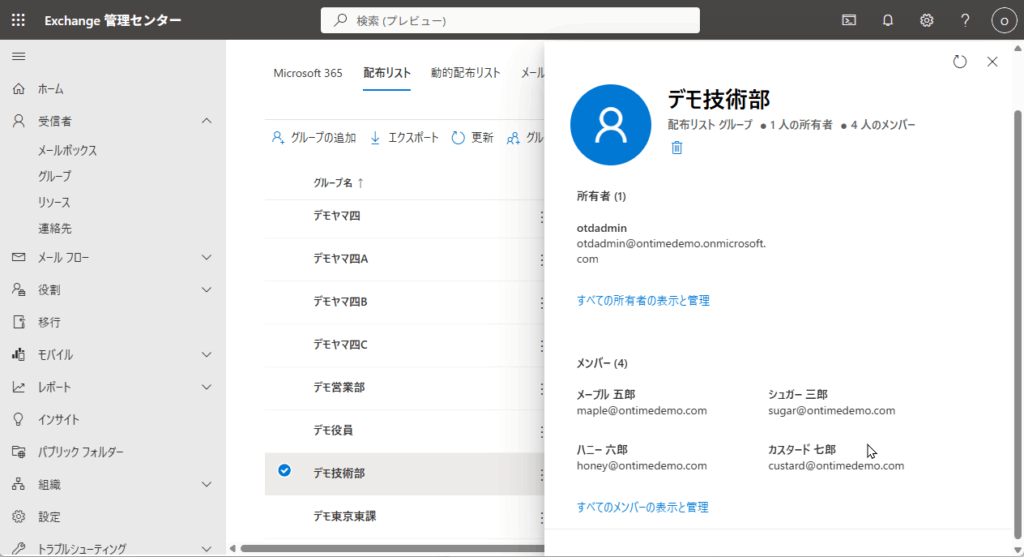Screen dimensions: 1024x557
Task: Toggle the hamburger navigation menu
Action: click(x=19, y=56)
